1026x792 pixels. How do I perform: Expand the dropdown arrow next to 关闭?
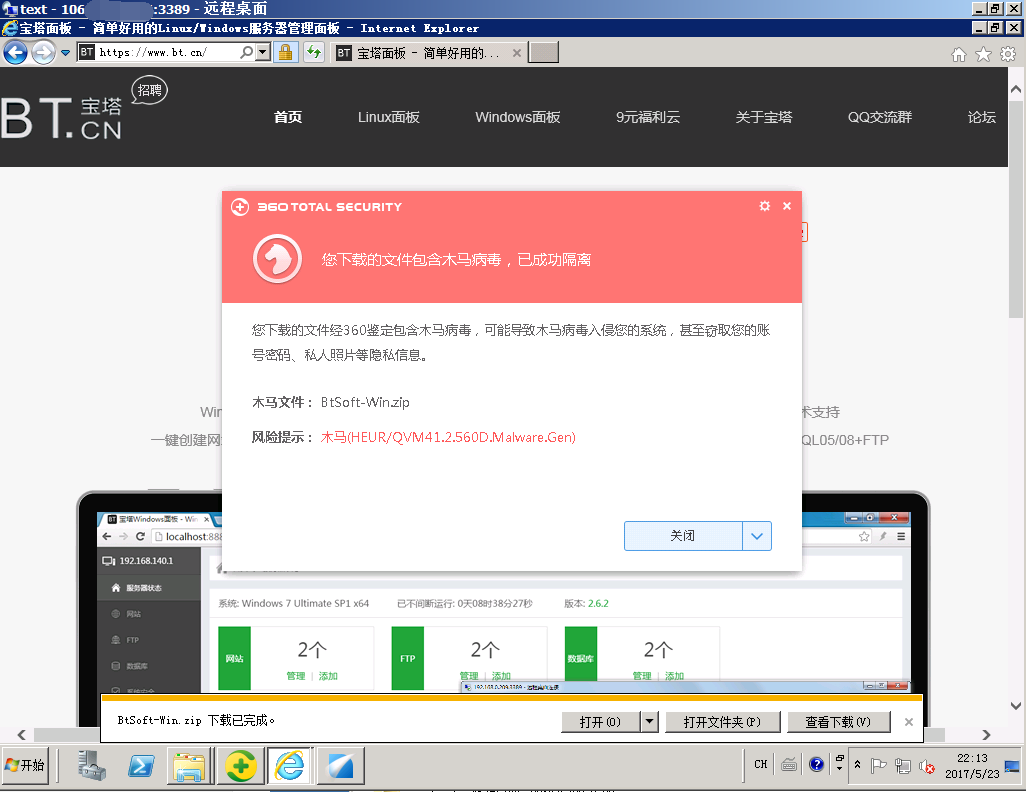[x=757, y=536]
